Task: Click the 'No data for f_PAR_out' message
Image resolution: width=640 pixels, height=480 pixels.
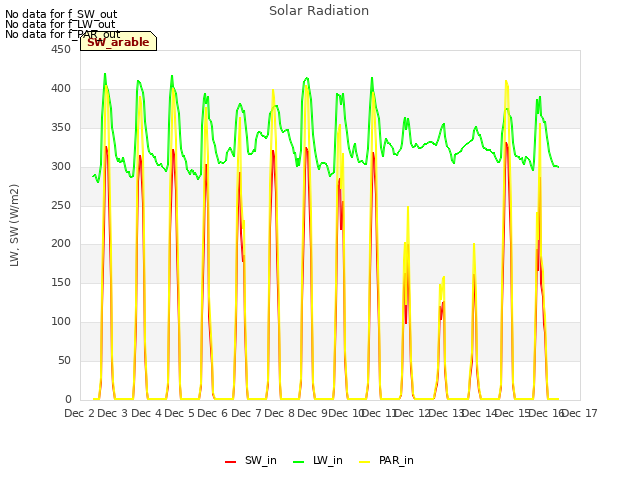Action: 63,34
